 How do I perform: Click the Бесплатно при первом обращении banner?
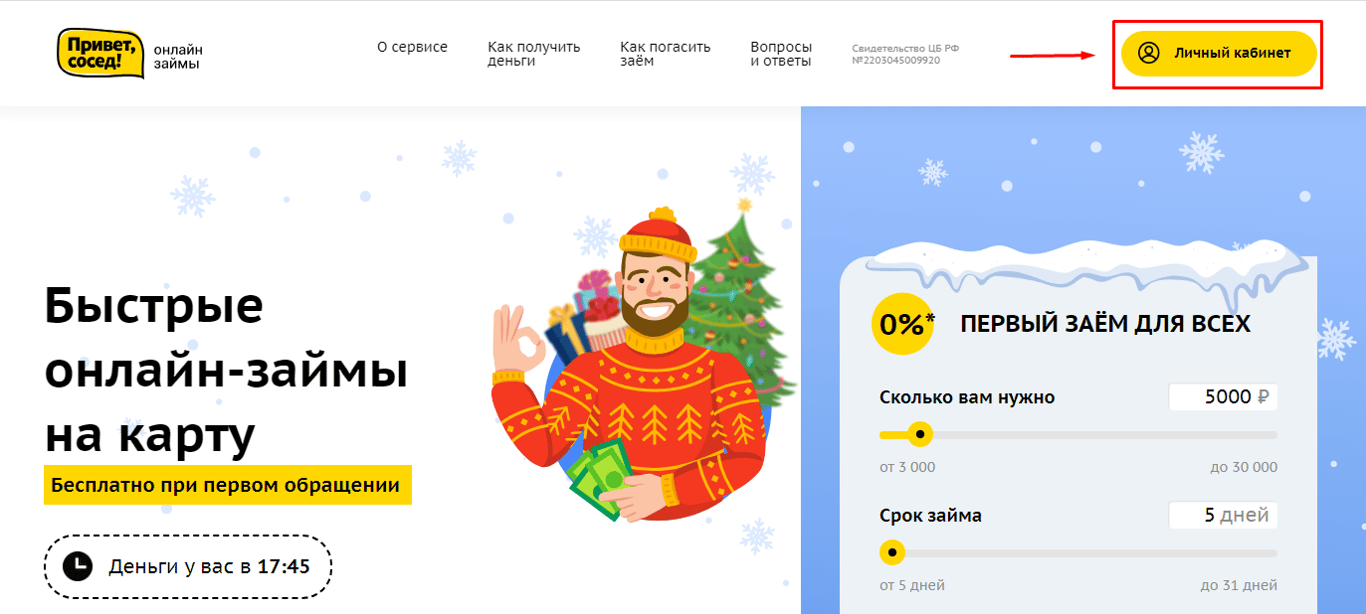pyautogui.click(x=228, y=486)
